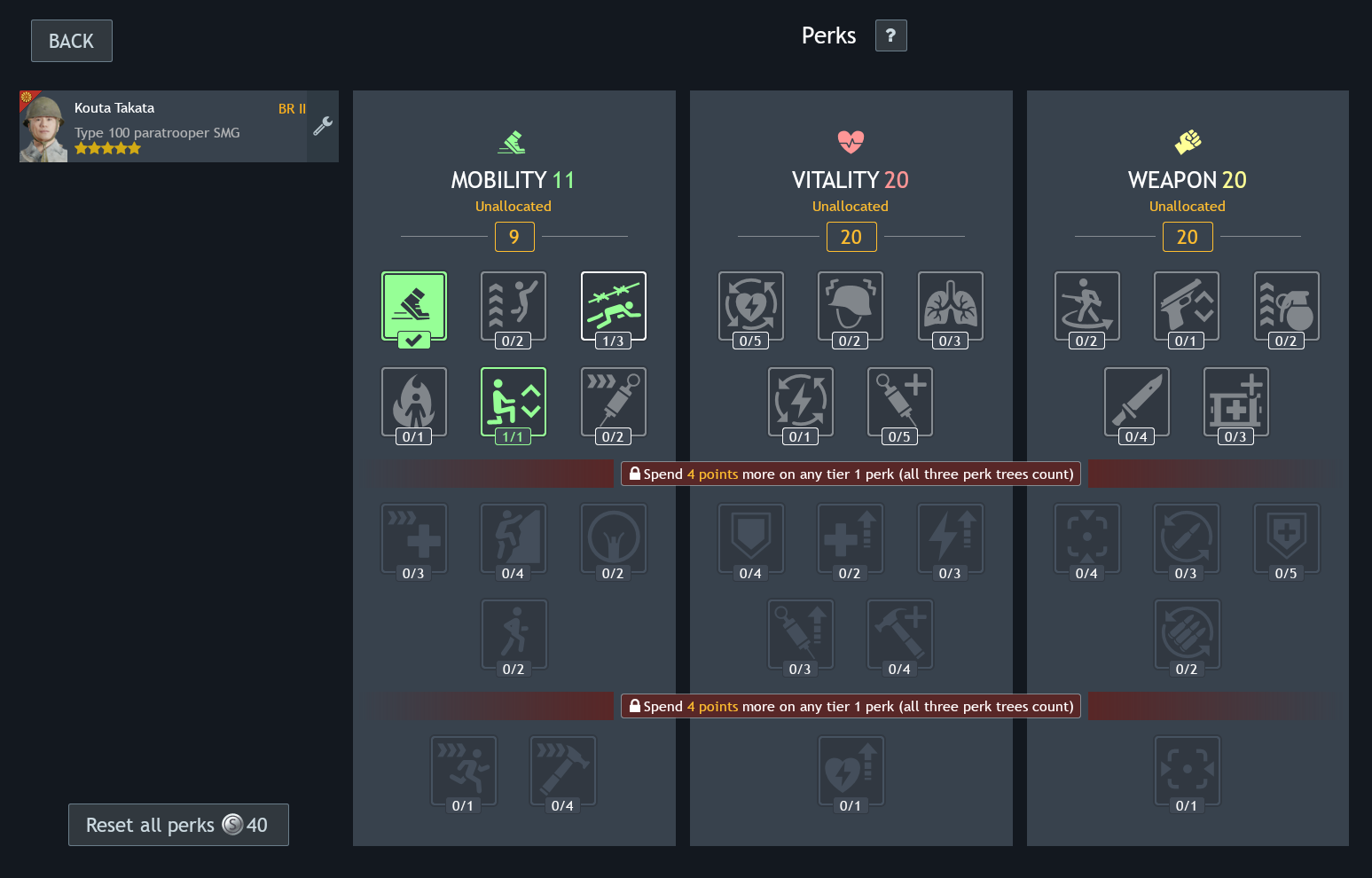Select the helmet perk in Vitality
The image size is (1372, 878).
(x=850, y=306)
